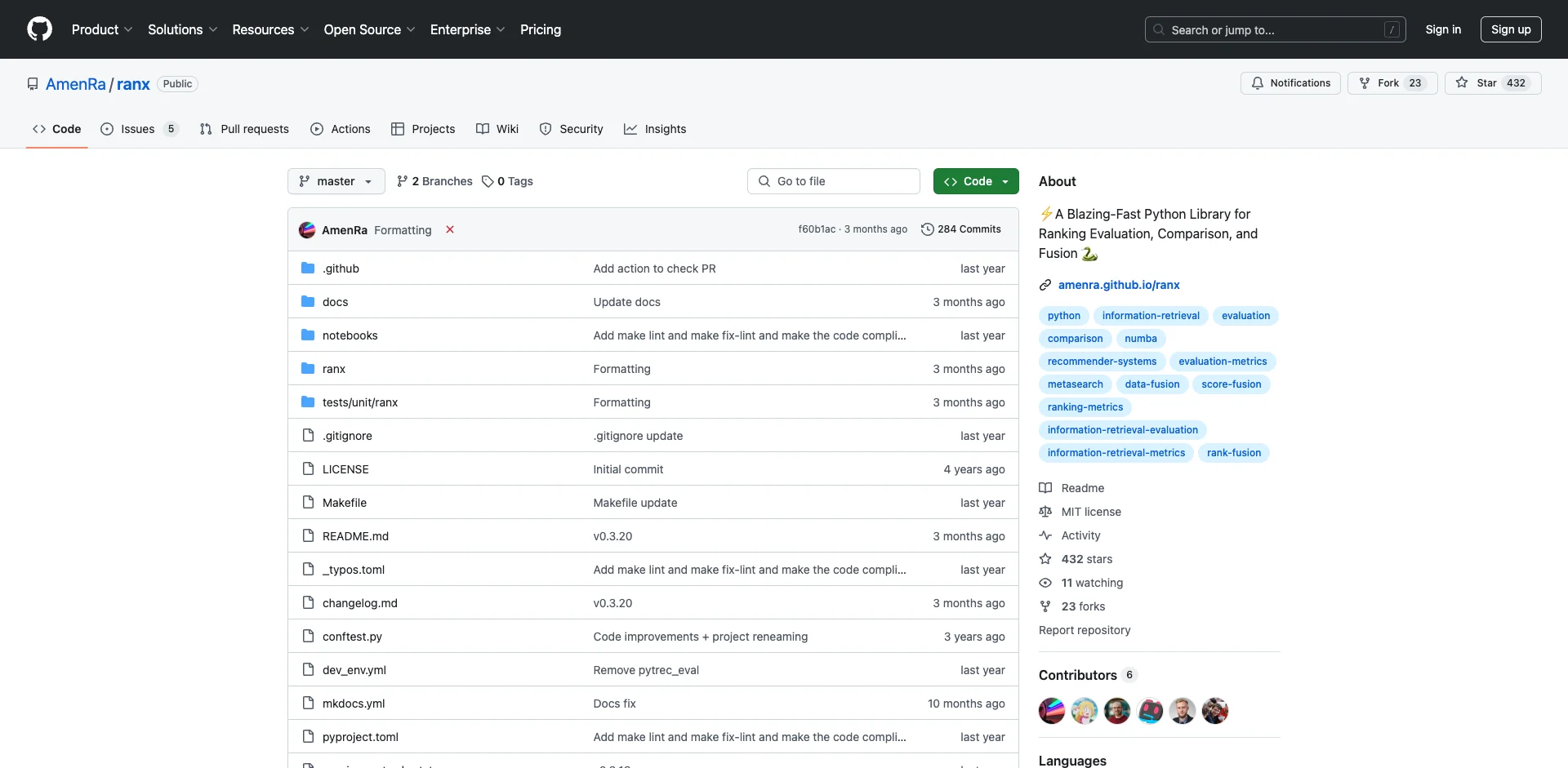Open the AmenRa owner link in title
Screen dimensions: 1568x768
coord(76,84)
